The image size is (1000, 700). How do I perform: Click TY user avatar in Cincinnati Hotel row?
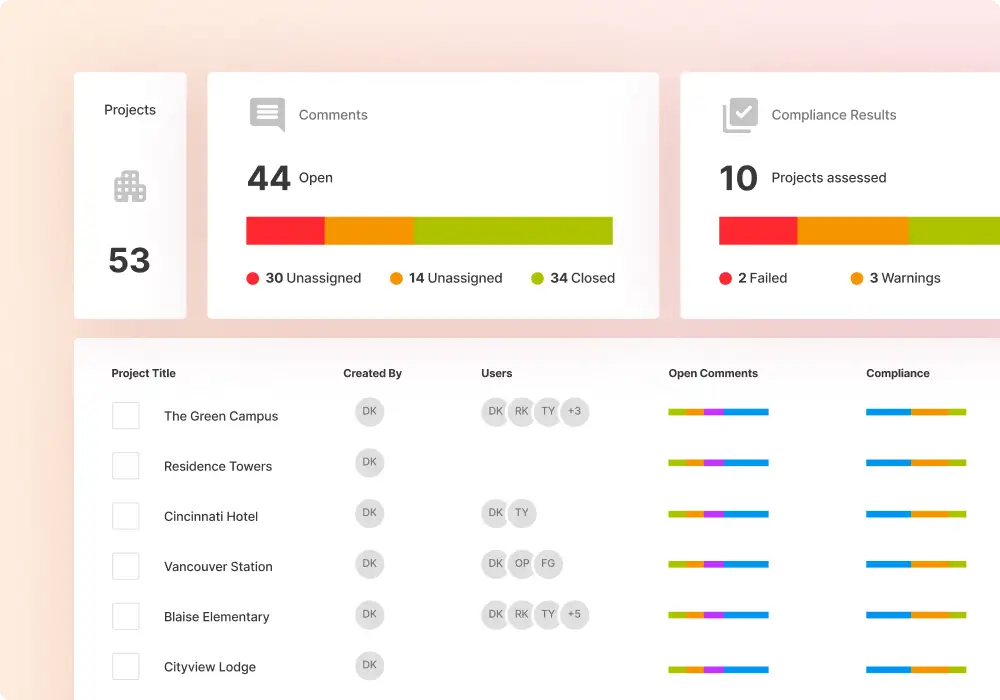click(522, 513)
